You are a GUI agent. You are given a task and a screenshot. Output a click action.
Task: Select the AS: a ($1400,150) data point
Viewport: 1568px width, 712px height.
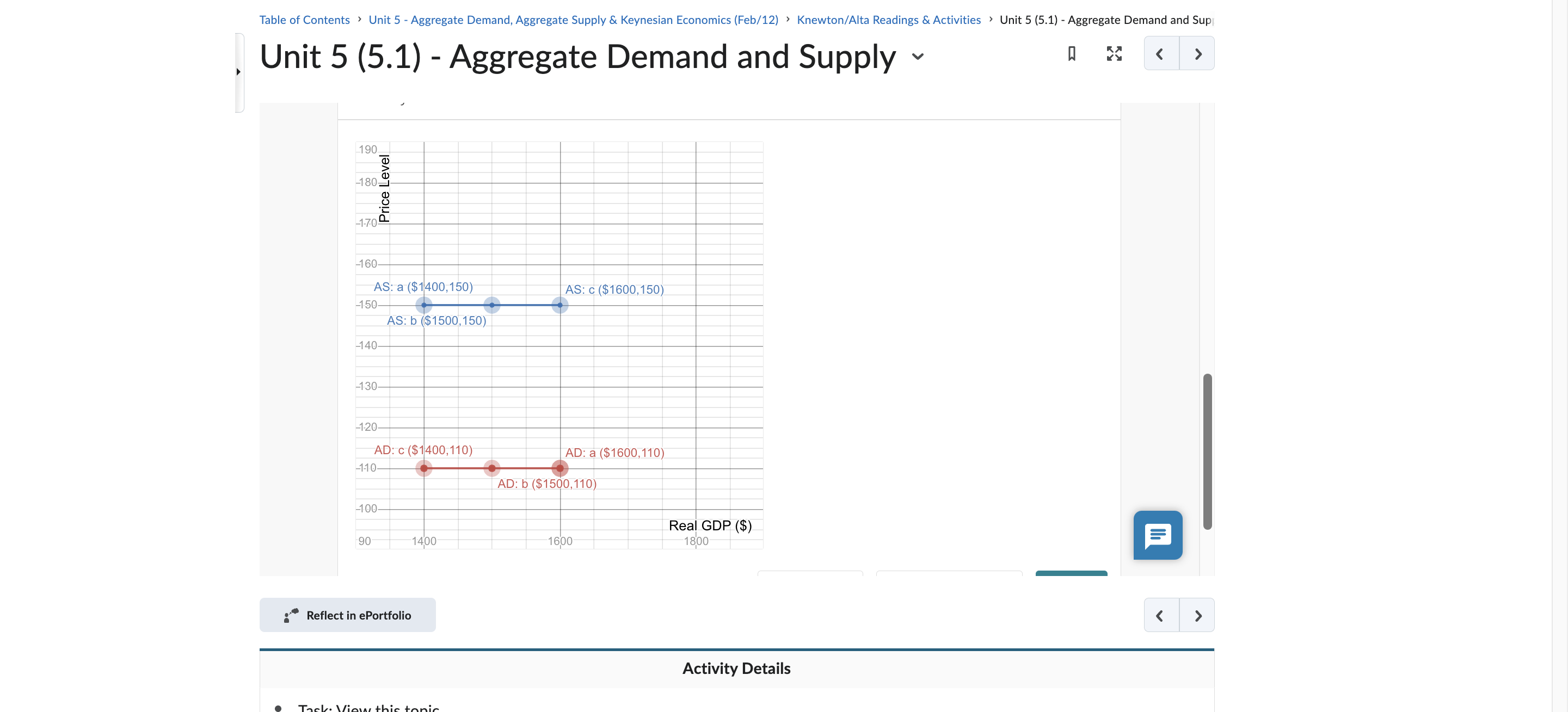point(425,305)
